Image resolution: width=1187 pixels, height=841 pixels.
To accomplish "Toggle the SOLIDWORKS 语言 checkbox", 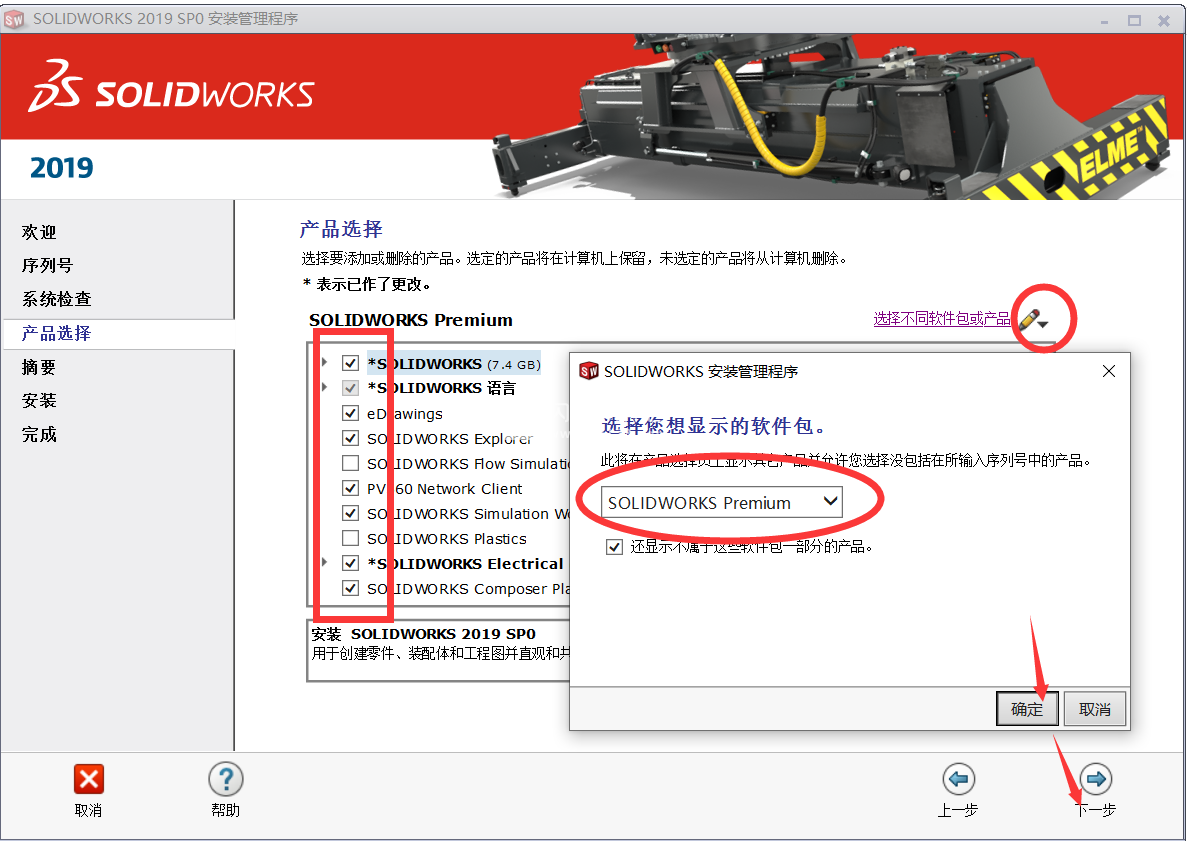I will coord(350,388).
